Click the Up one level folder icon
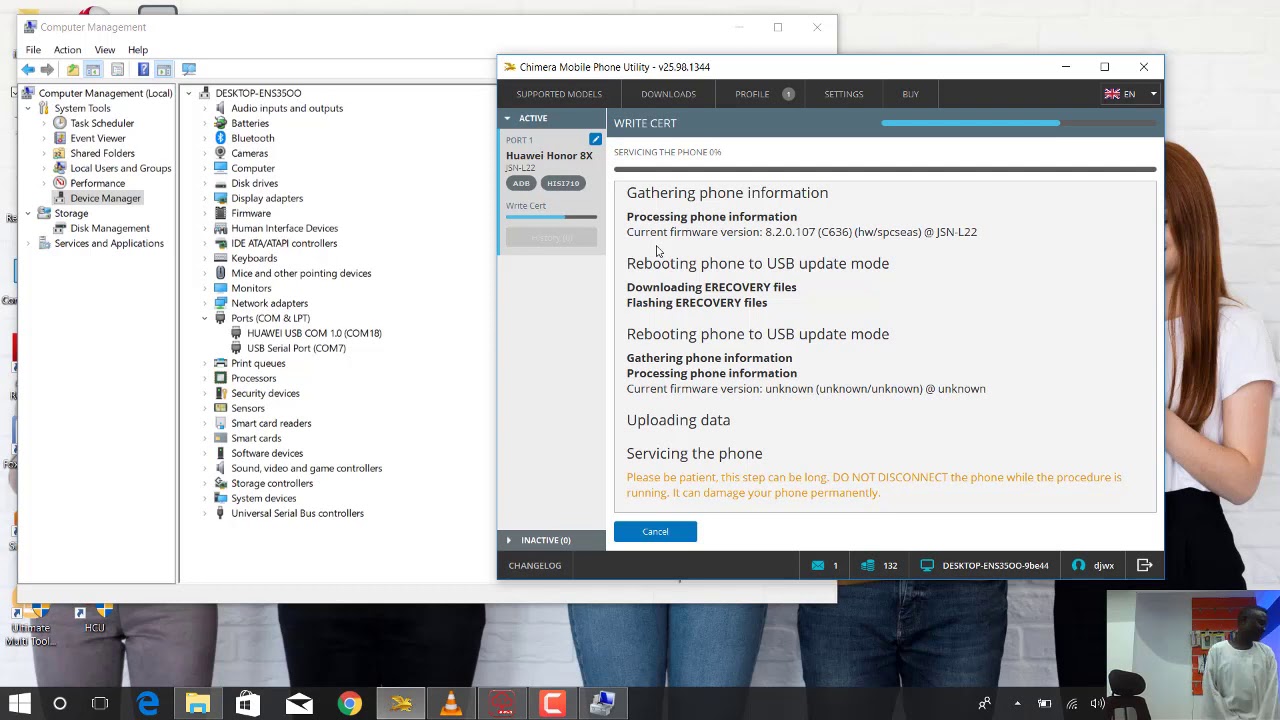The image size is (1280, 720). 73,69
